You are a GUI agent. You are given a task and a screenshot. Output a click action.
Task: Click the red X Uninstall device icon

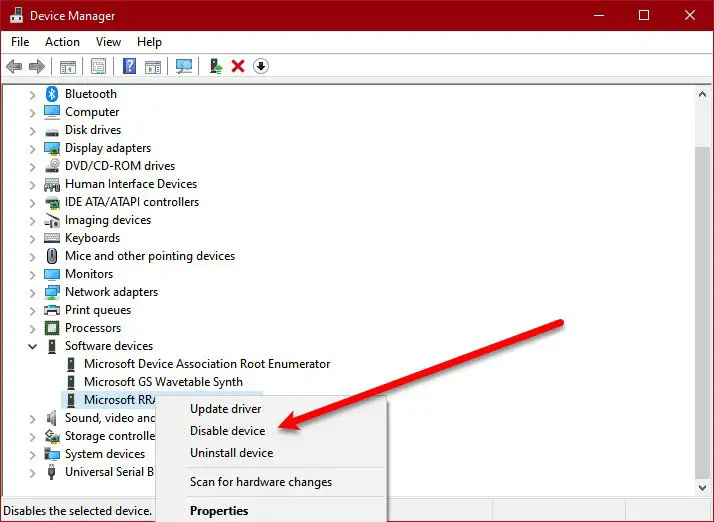238,67
